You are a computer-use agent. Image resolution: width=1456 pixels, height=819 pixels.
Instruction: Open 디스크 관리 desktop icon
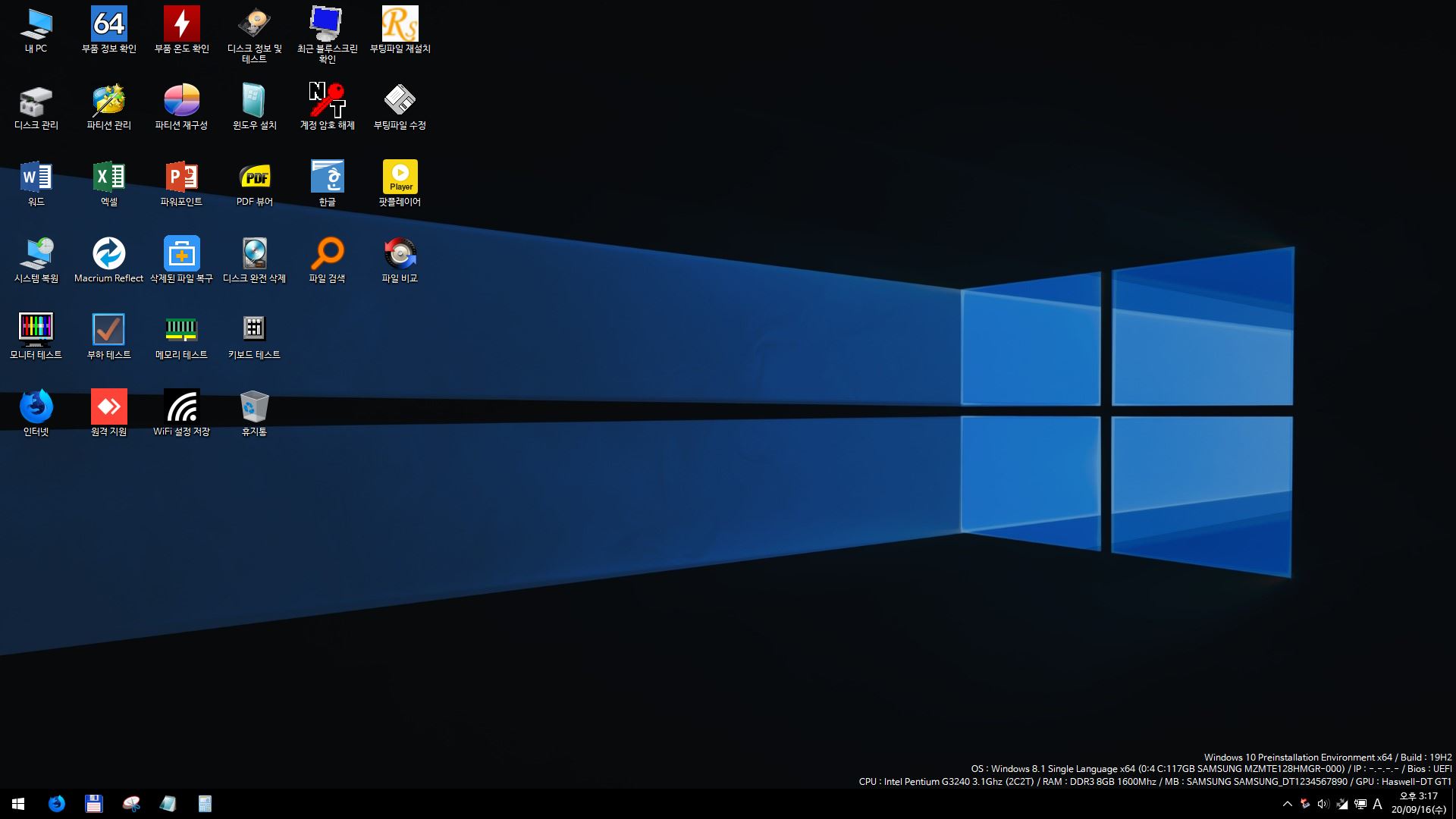pos(36,107)
